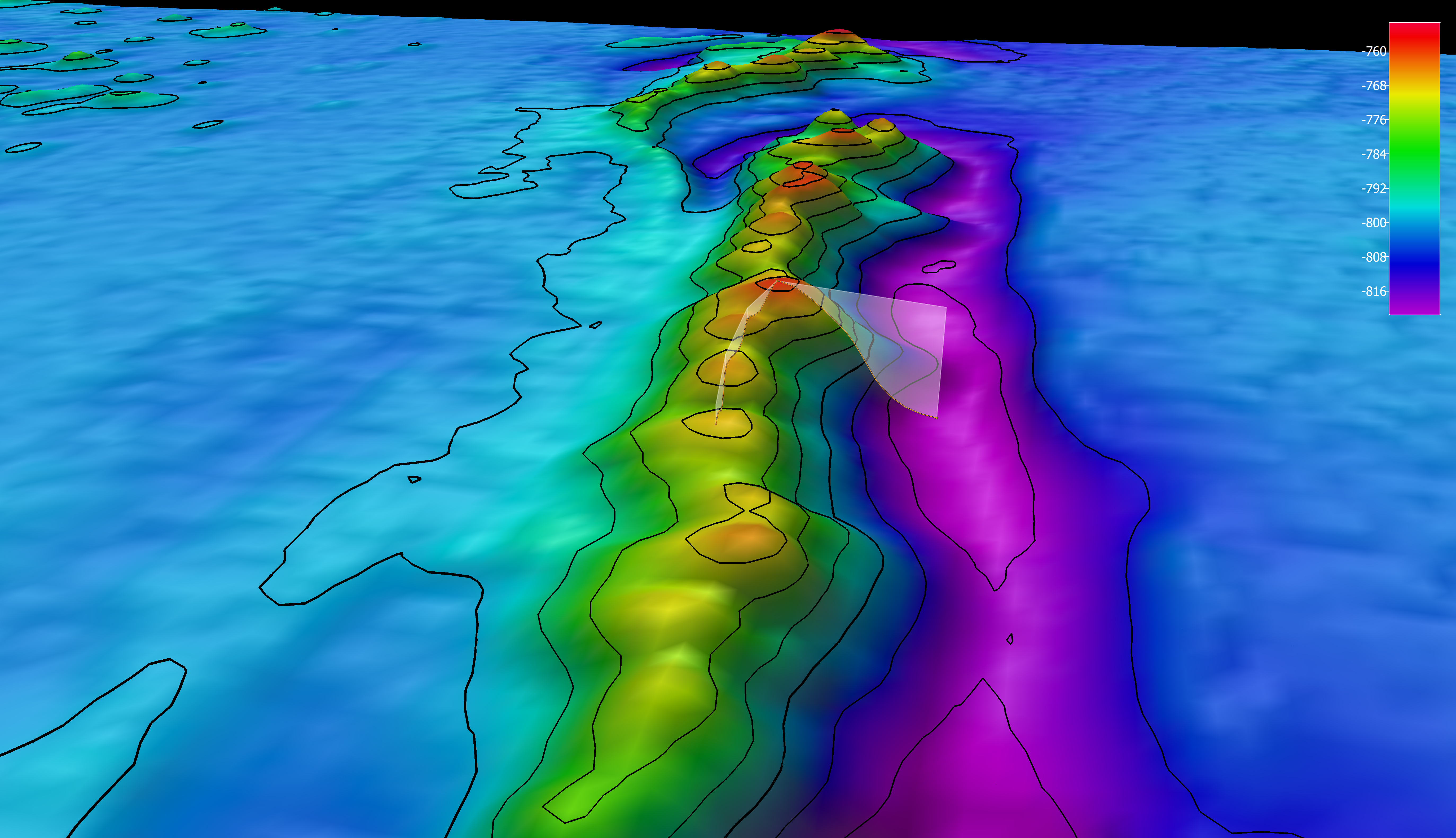Screen dimensions: 1456x838
Task: Click the "-760" depth label on the legend
Action: pyautogui.click(x=1374, y=51)
